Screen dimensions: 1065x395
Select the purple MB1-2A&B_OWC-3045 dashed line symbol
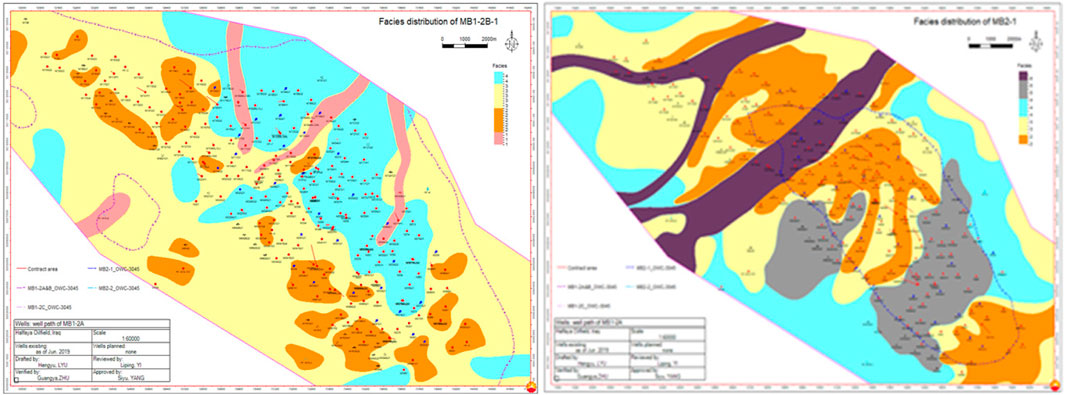(22, 288)
